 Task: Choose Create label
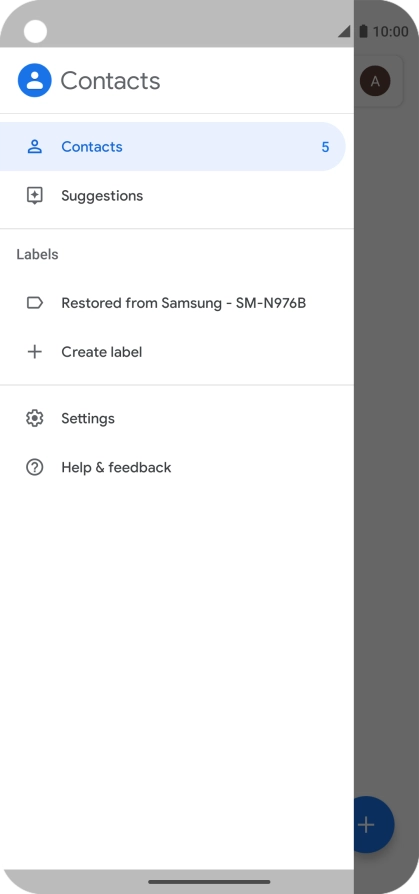[177, 352]
